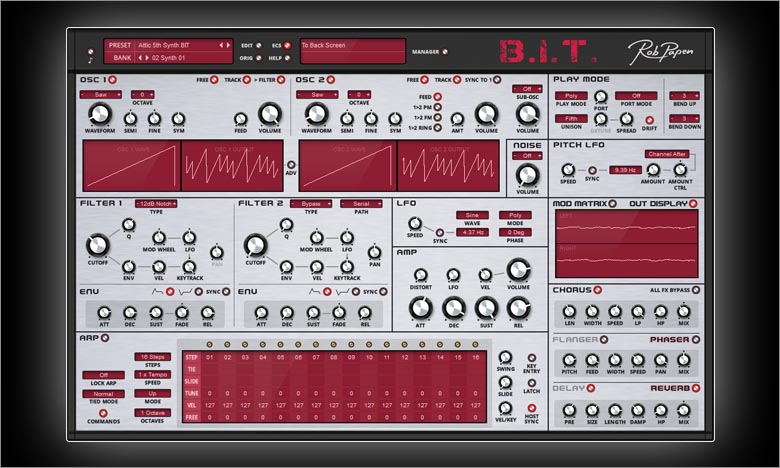Image resolution: width=780 pixels, height=468 pixels.
Task: Click the music note icon in header
Action: pyautogui.click(x=90, y=61)
